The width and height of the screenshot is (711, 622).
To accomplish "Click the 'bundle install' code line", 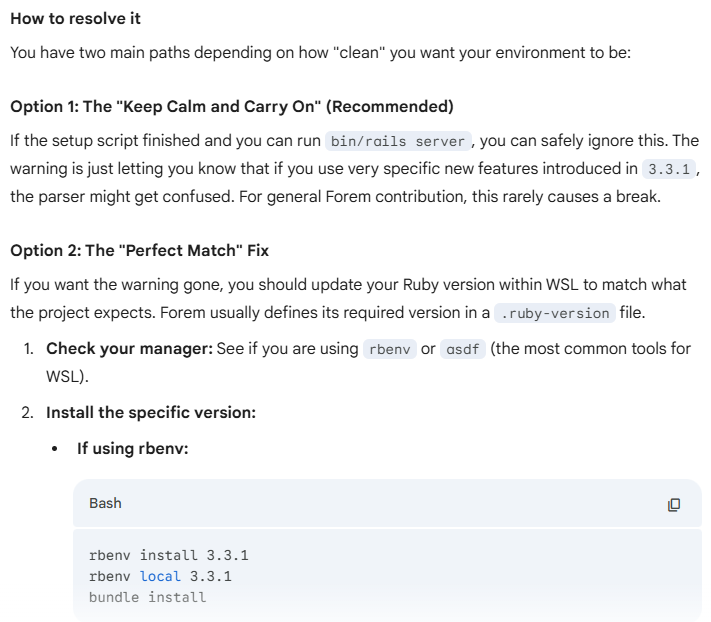I will (147, 598).
